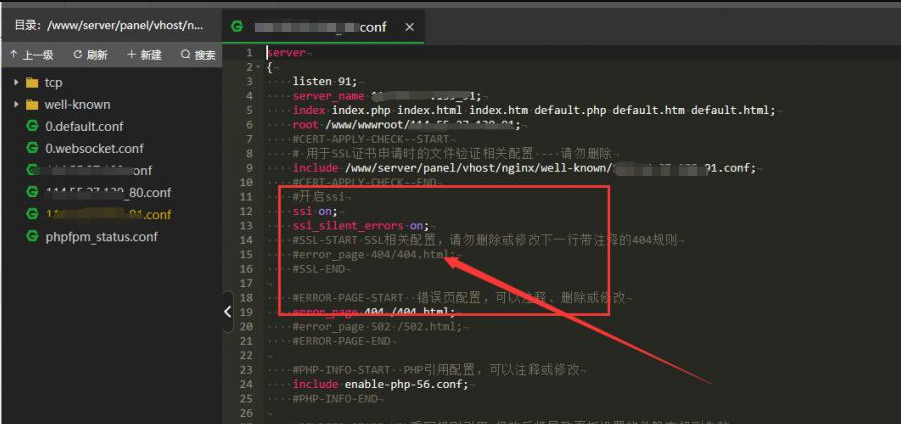Click the nginx icon beside 0.default.conf

(32, 126)
